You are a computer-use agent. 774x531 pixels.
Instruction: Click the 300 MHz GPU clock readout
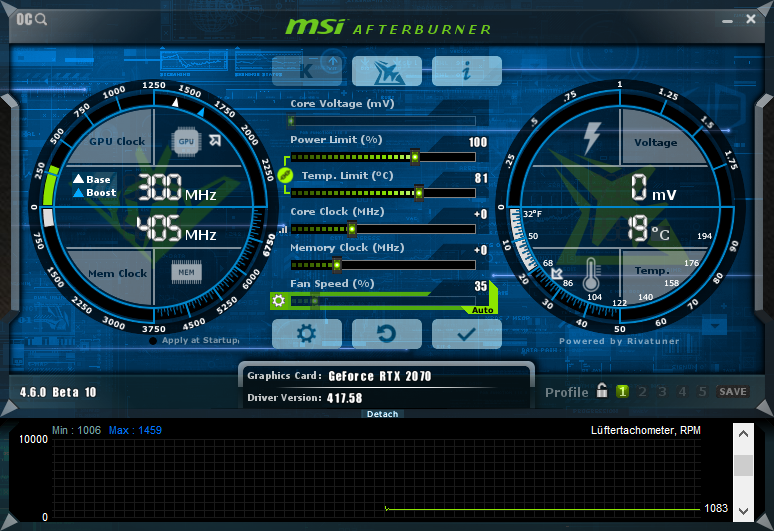(x=177, y=187)
